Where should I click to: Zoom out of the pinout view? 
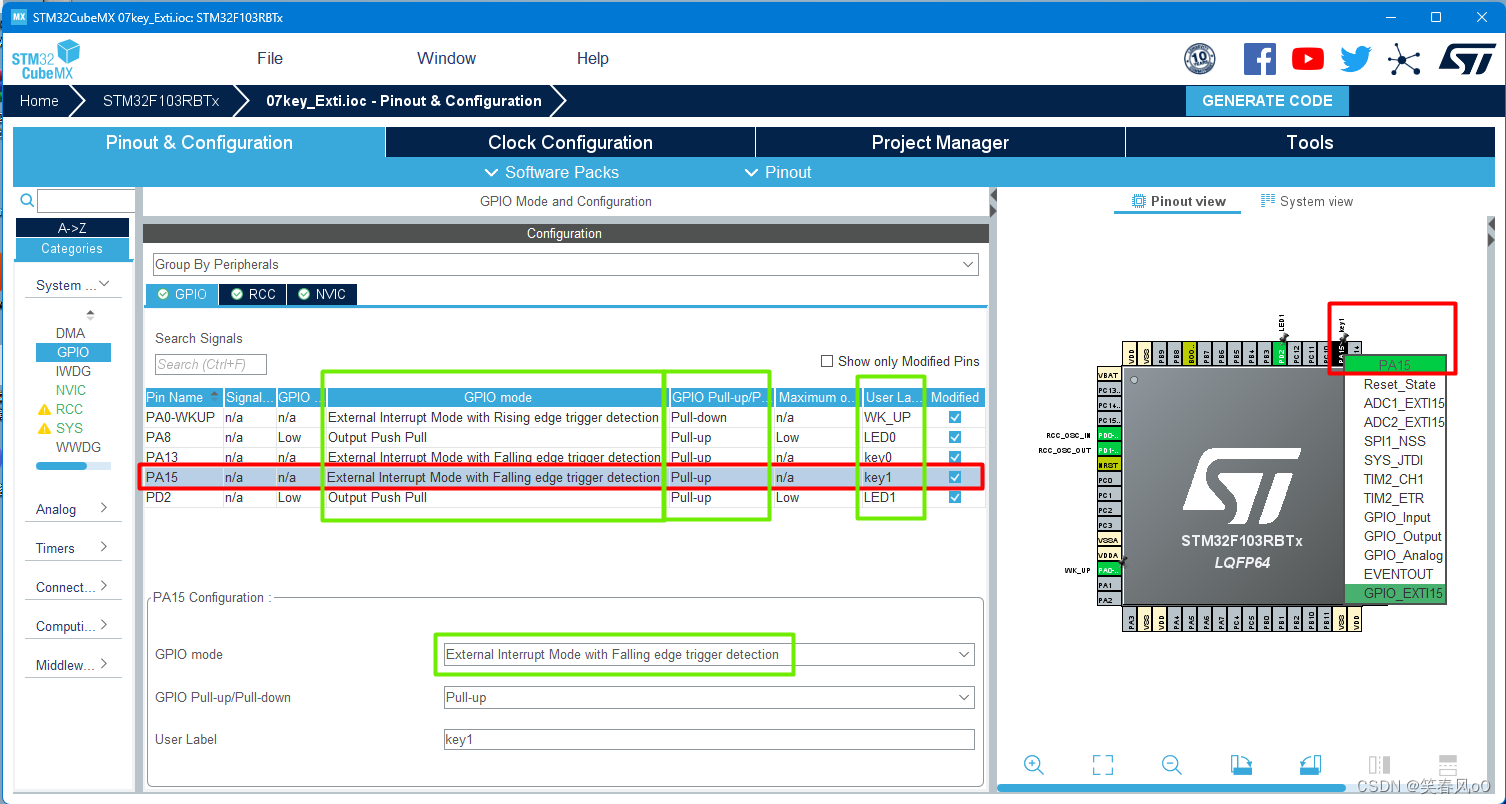(x=1172, y=765)
